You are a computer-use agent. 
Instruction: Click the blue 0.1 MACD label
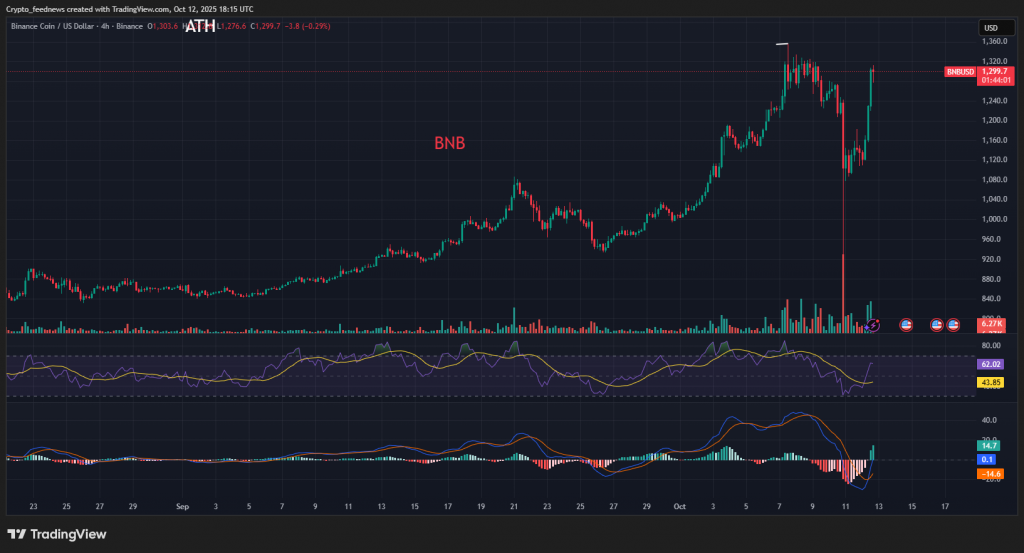coord(987,460)
